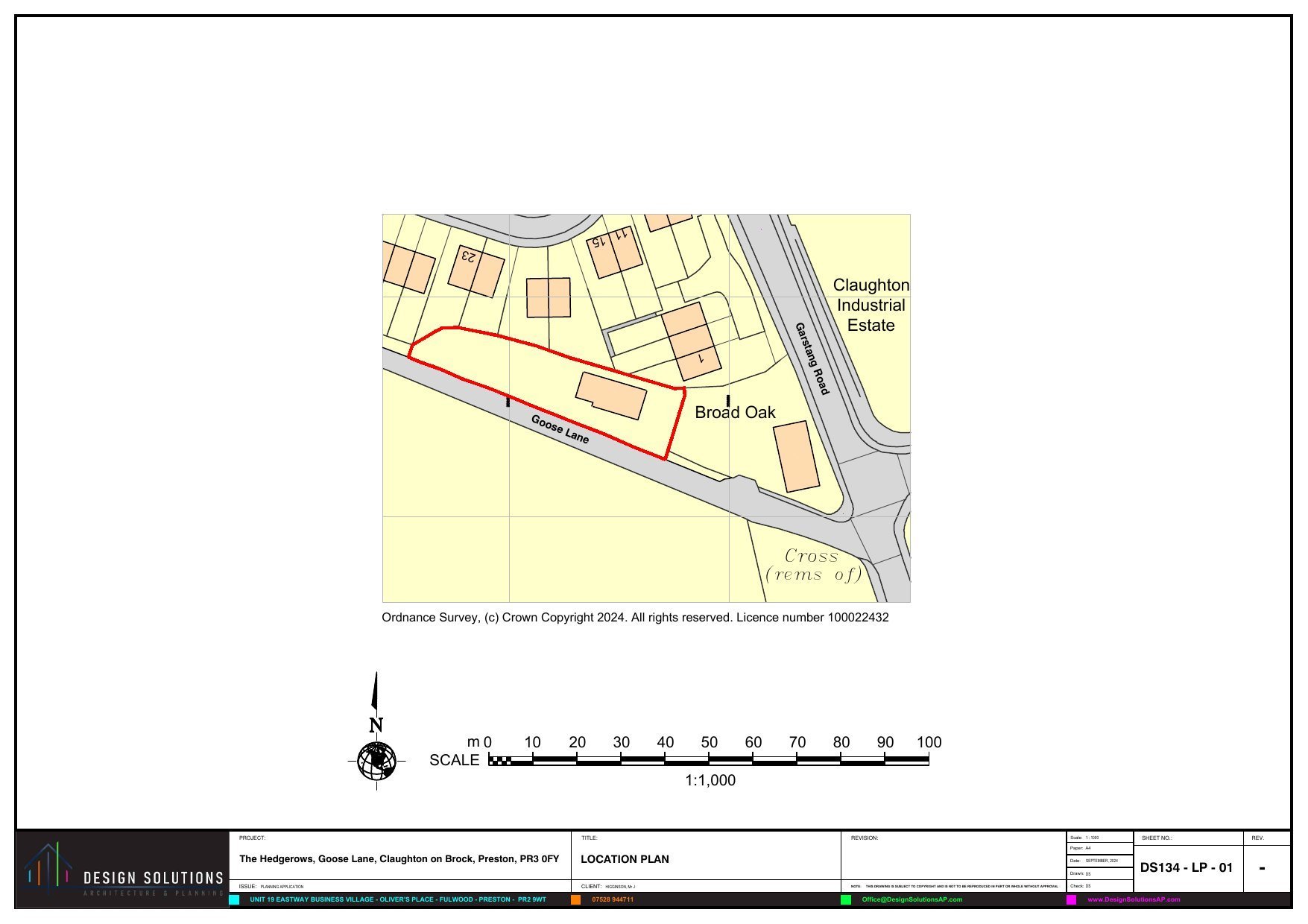
Task: Click the 1:1,000 scale text under bar
Action: click(x=710, y=780)
